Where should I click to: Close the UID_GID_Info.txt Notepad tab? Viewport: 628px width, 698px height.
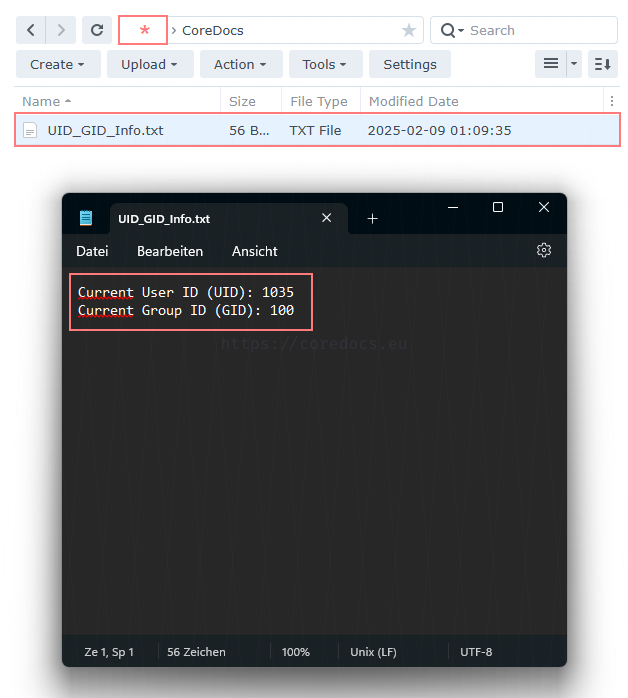point(326,218)
